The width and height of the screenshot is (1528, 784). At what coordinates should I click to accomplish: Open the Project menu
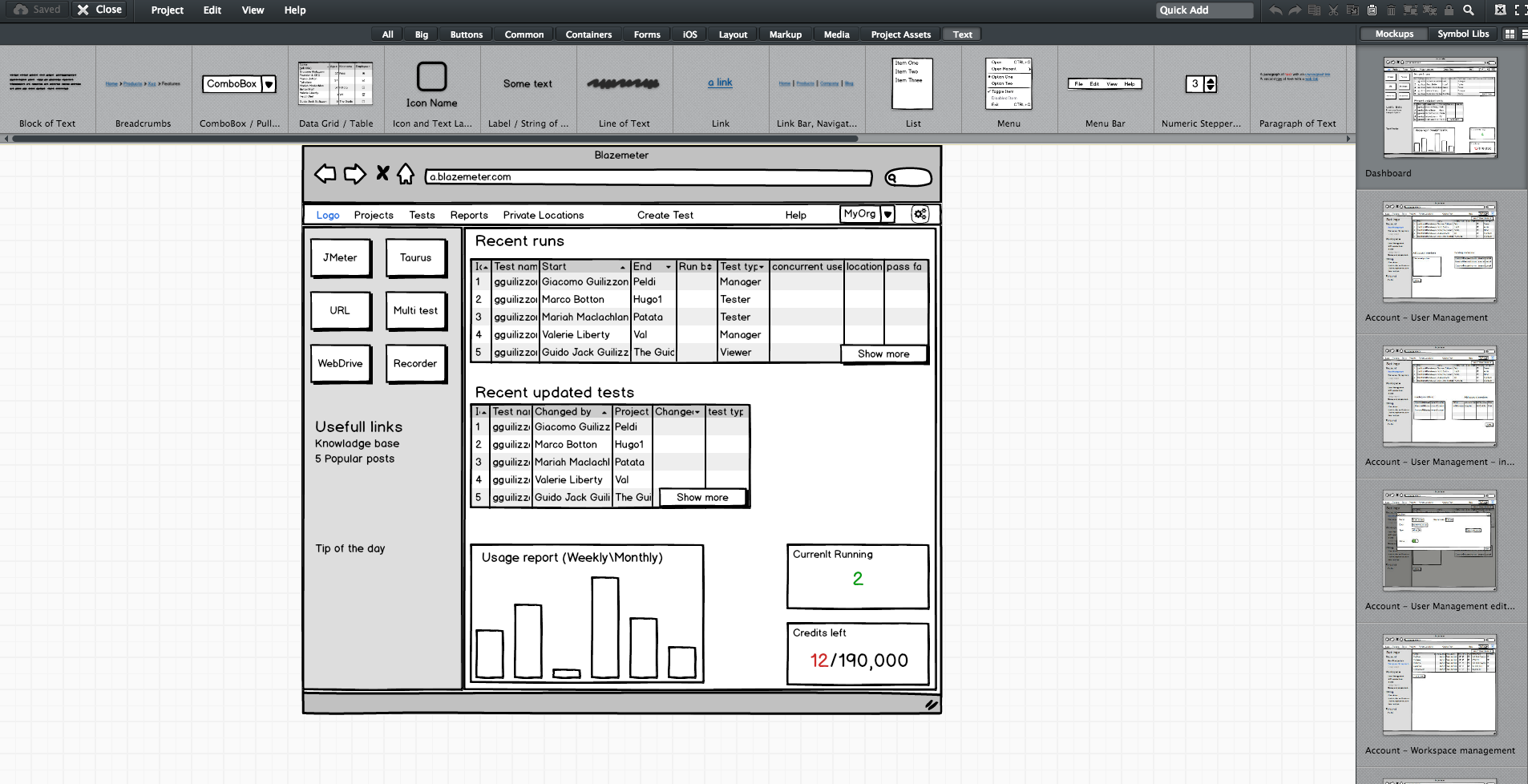click(x=168, y=10)
